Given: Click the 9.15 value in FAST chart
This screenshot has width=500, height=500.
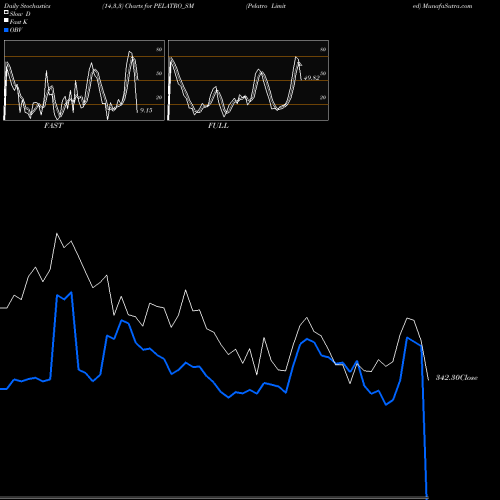Looking at the screenshot, I should point(146,110).
